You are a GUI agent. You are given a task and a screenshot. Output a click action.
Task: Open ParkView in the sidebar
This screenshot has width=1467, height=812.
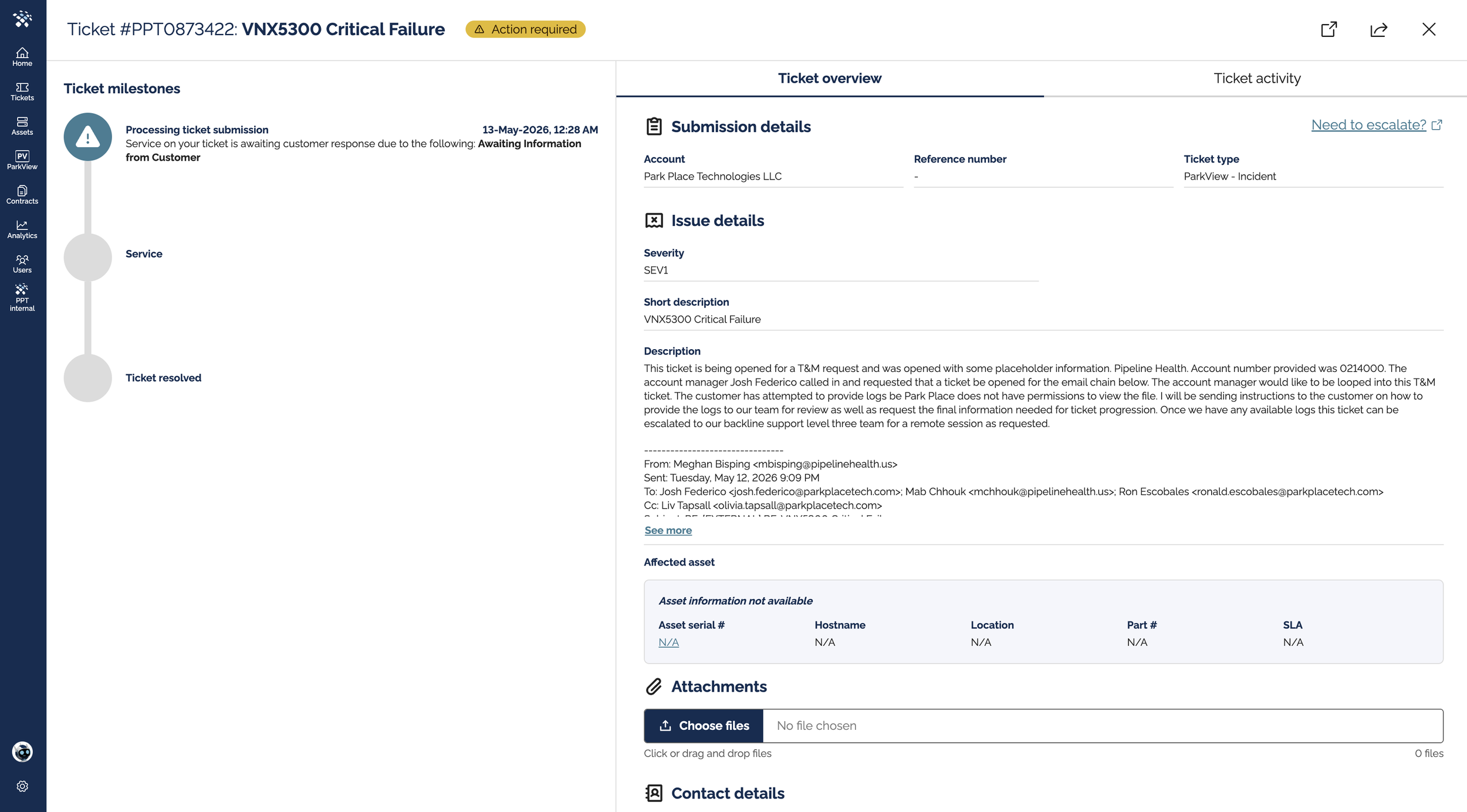pos(22,160)
